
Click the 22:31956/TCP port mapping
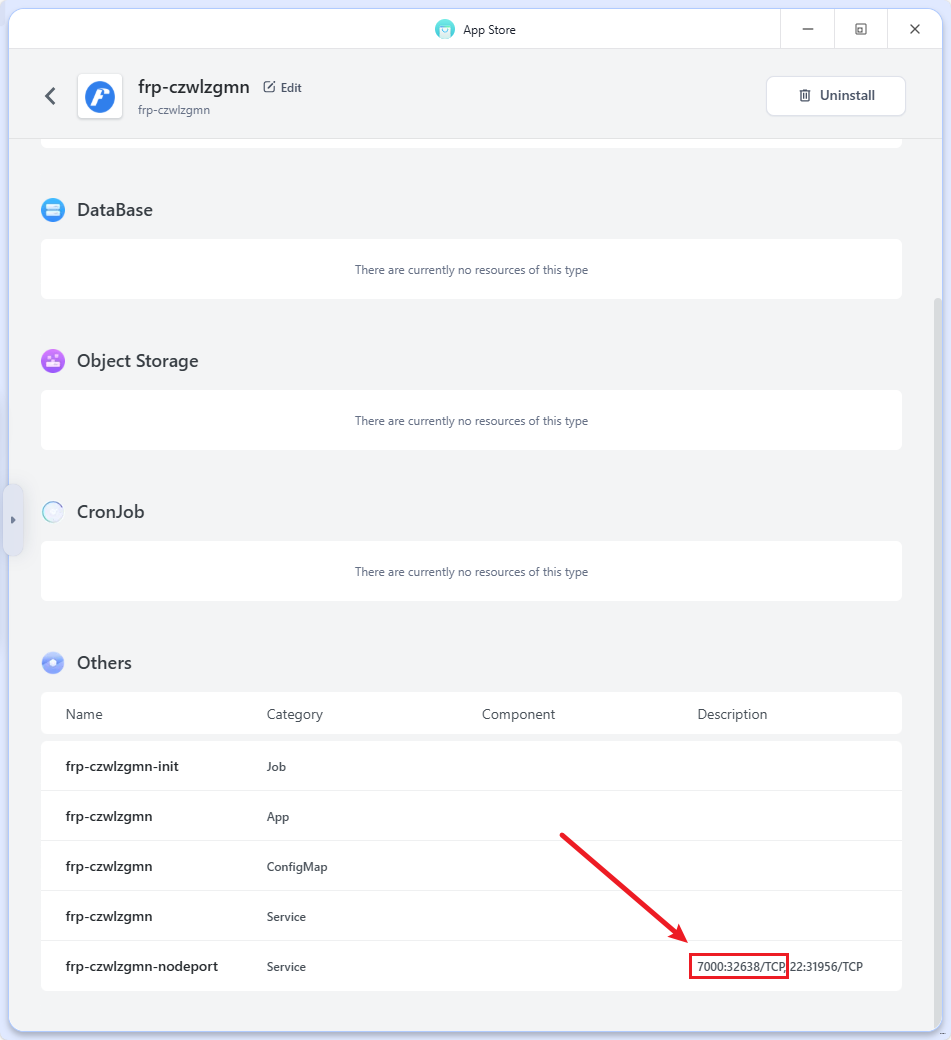click(x=827, y=967)
